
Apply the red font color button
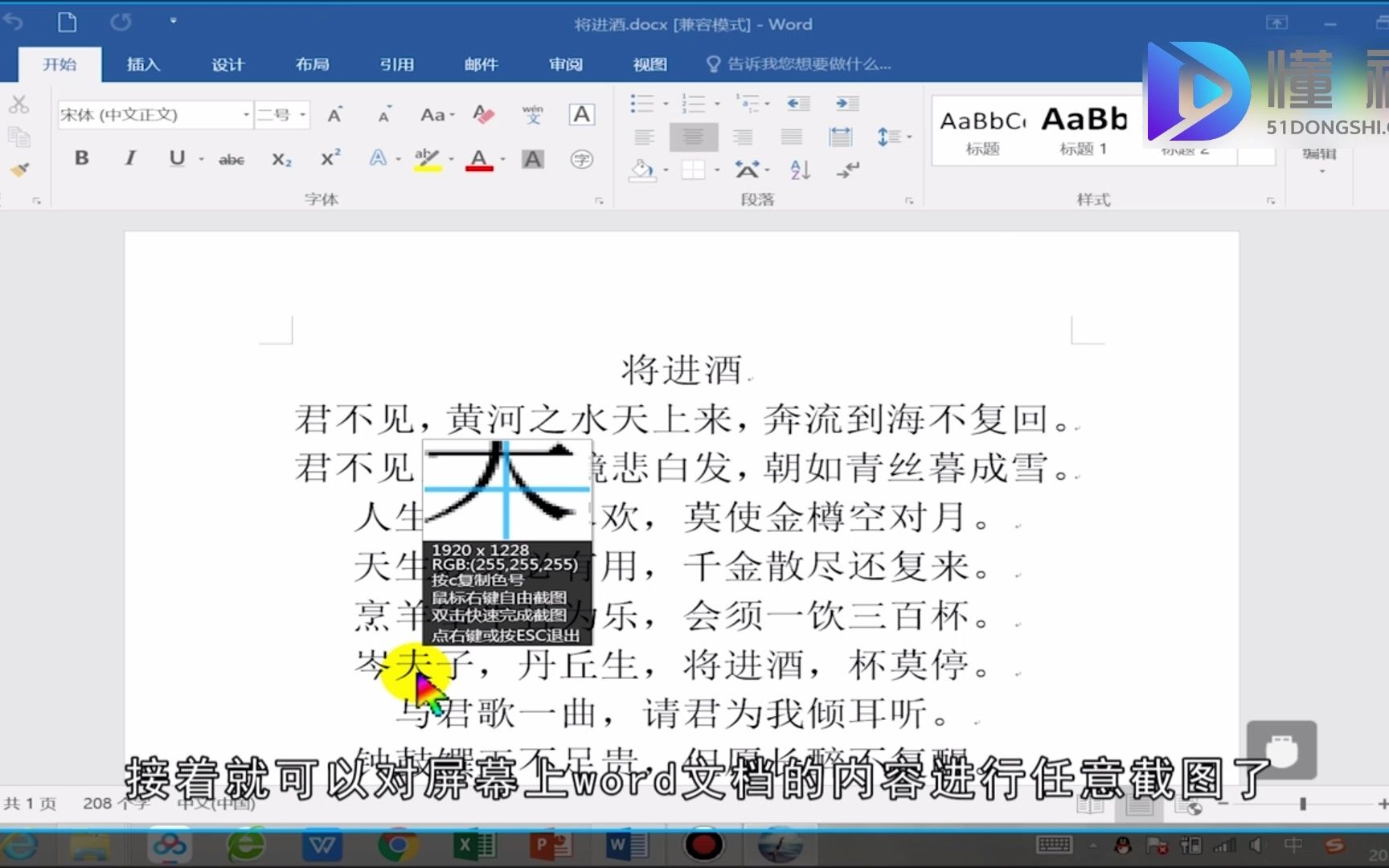pyautogui.click(x=479, y=159)
